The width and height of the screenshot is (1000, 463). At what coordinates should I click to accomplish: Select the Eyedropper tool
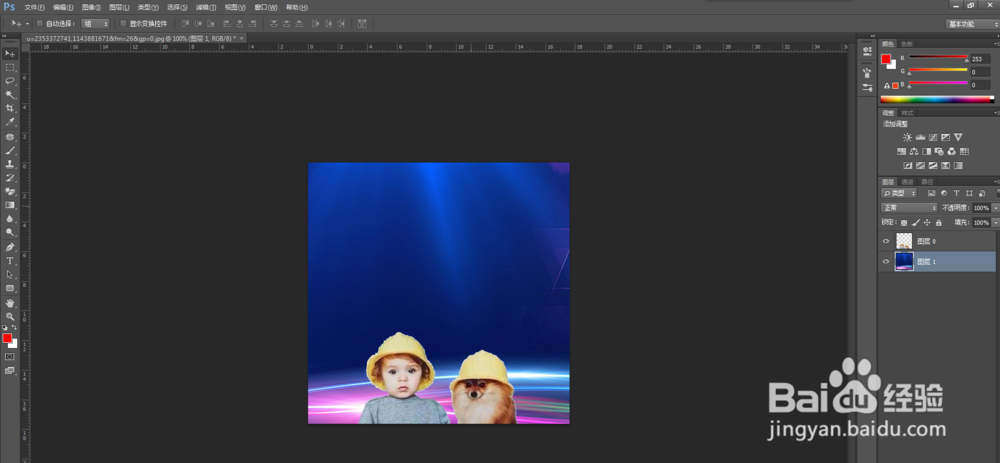point(10,122)
